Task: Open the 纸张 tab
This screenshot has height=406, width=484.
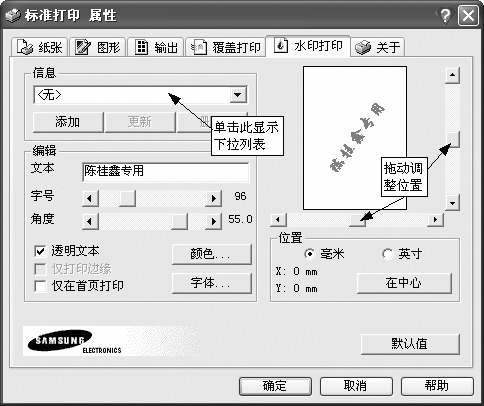Action: [40, 47]
